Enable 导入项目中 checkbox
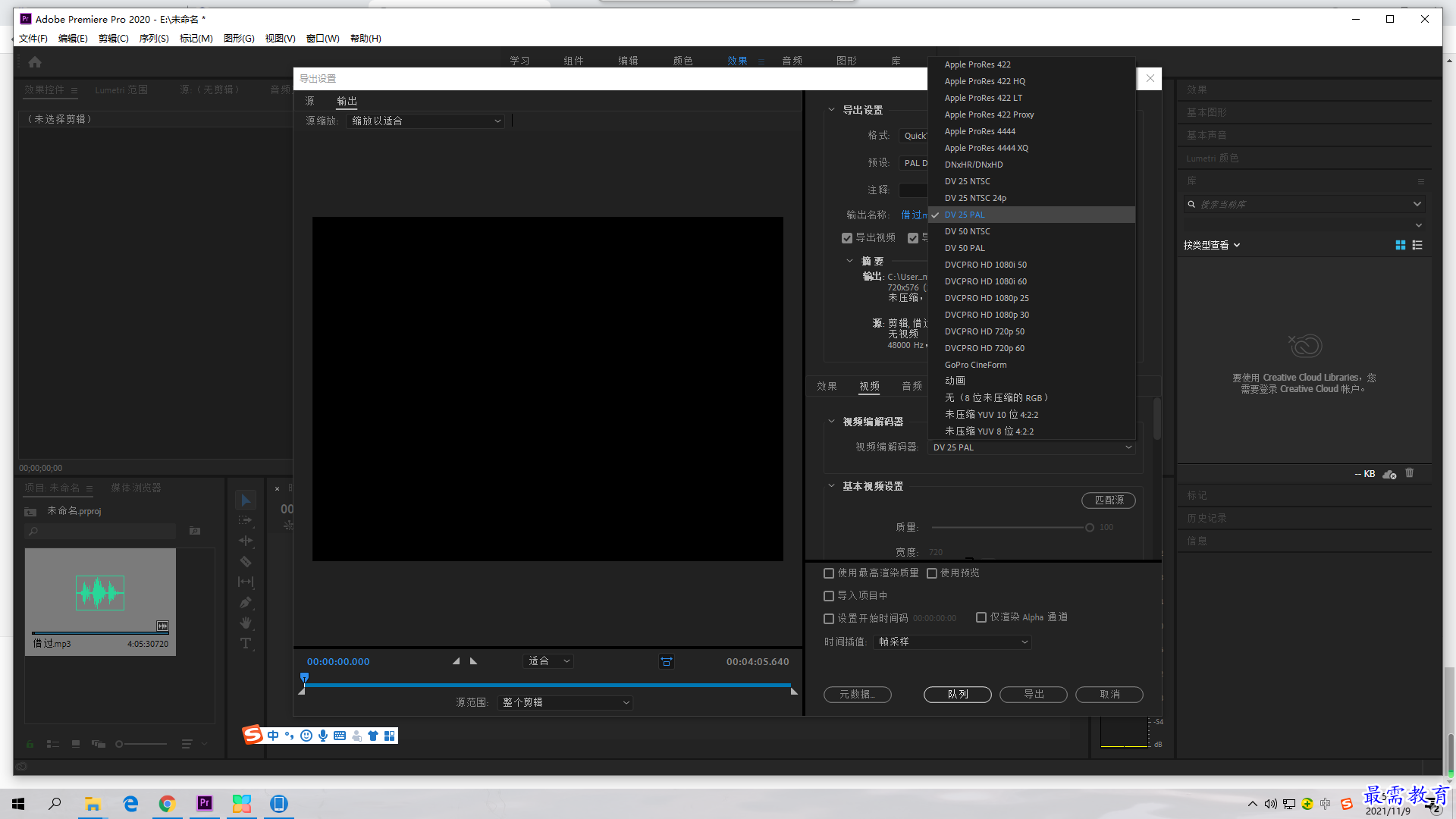Screen dimensions: 1456x819 coord(829,596)
